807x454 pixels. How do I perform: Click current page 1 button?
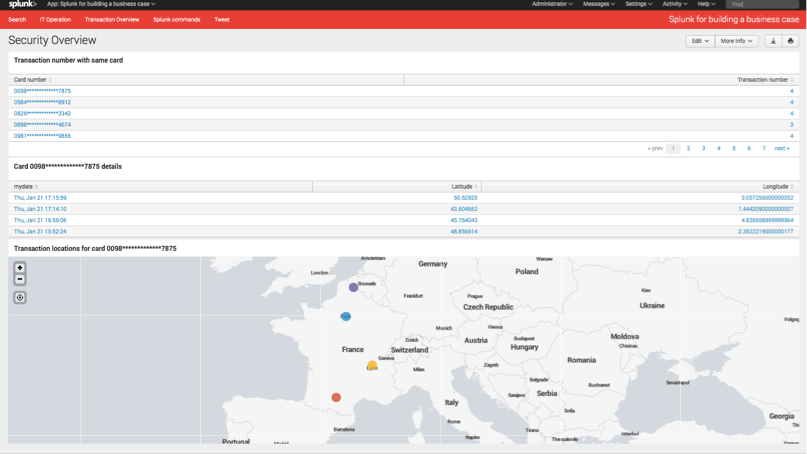[673, 148]
